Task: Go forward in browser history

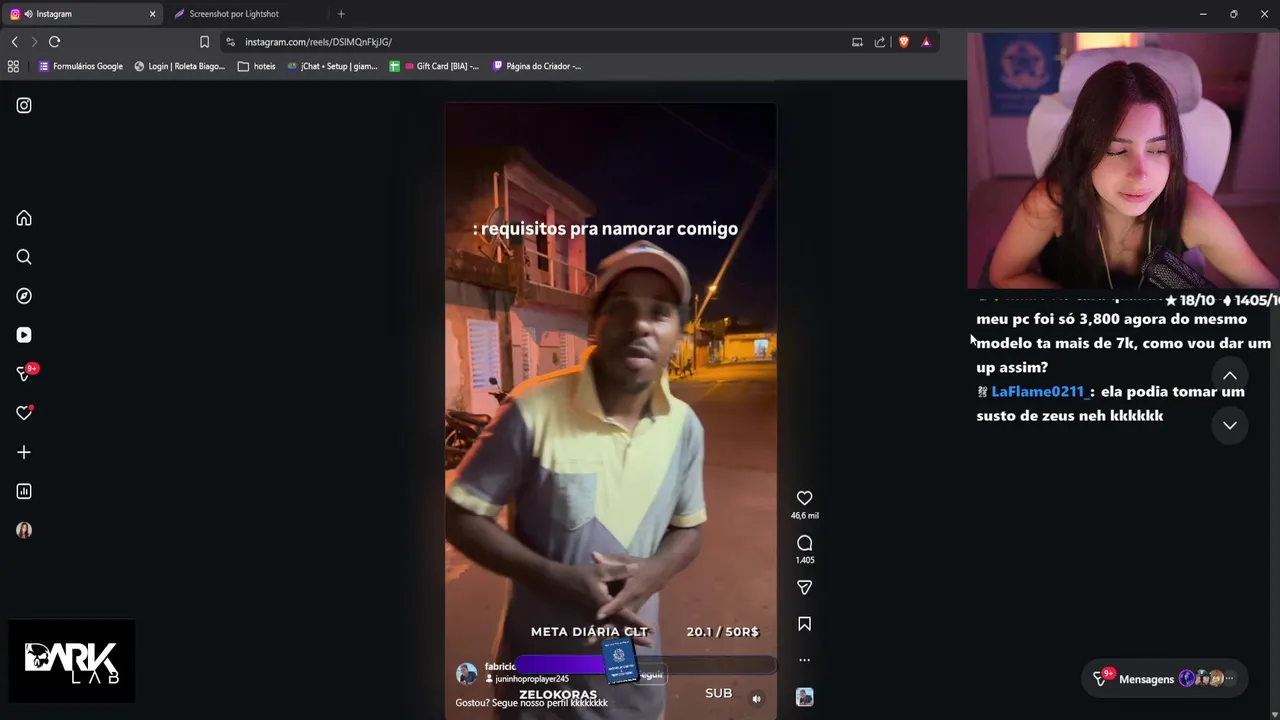Action: tap(34, 42)
